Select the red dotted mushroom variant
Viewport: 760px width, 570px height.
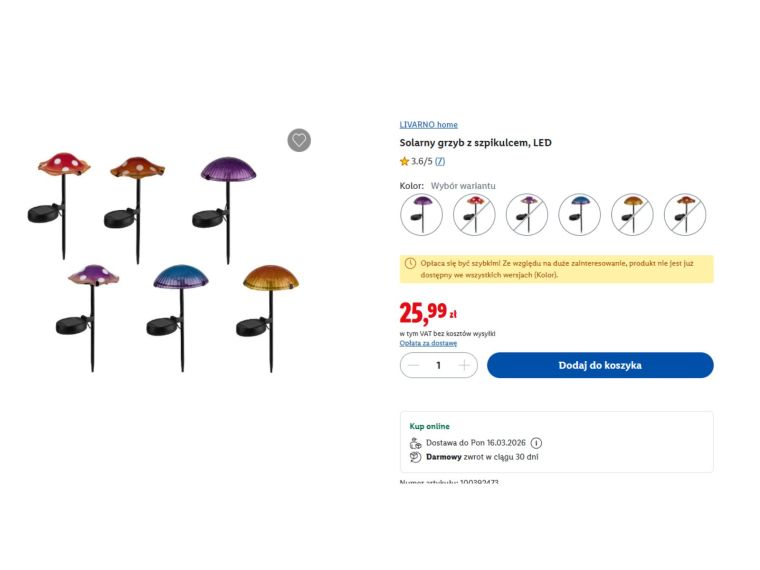pyautogui.click(x=474, y=214)
